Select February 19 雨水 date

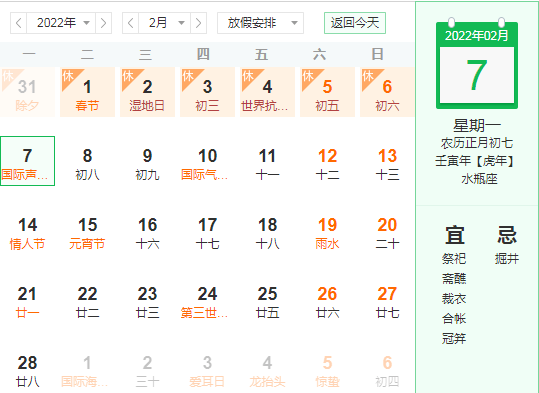pos(327,230)
